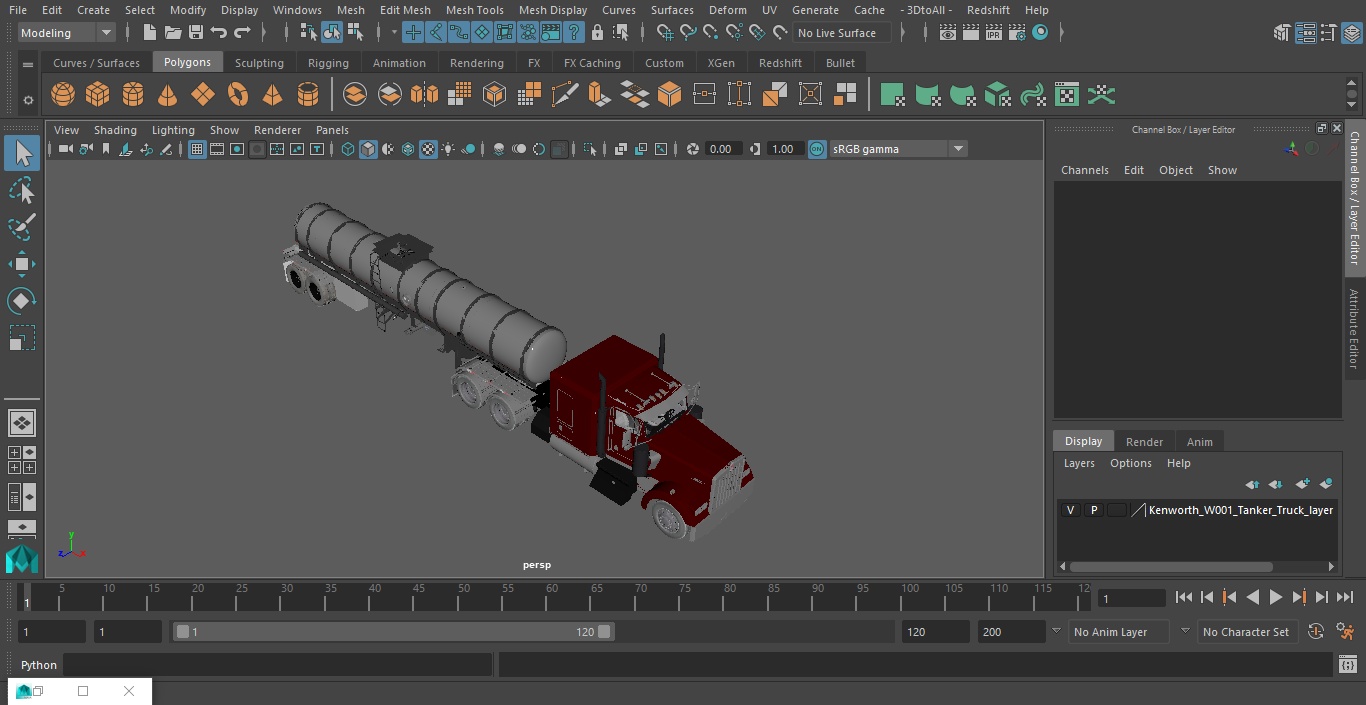Toggle P playback box of Kenworth layer
Viewport: 1366px width, 705px height.
pyautogui.click(x=1094, y=510)
